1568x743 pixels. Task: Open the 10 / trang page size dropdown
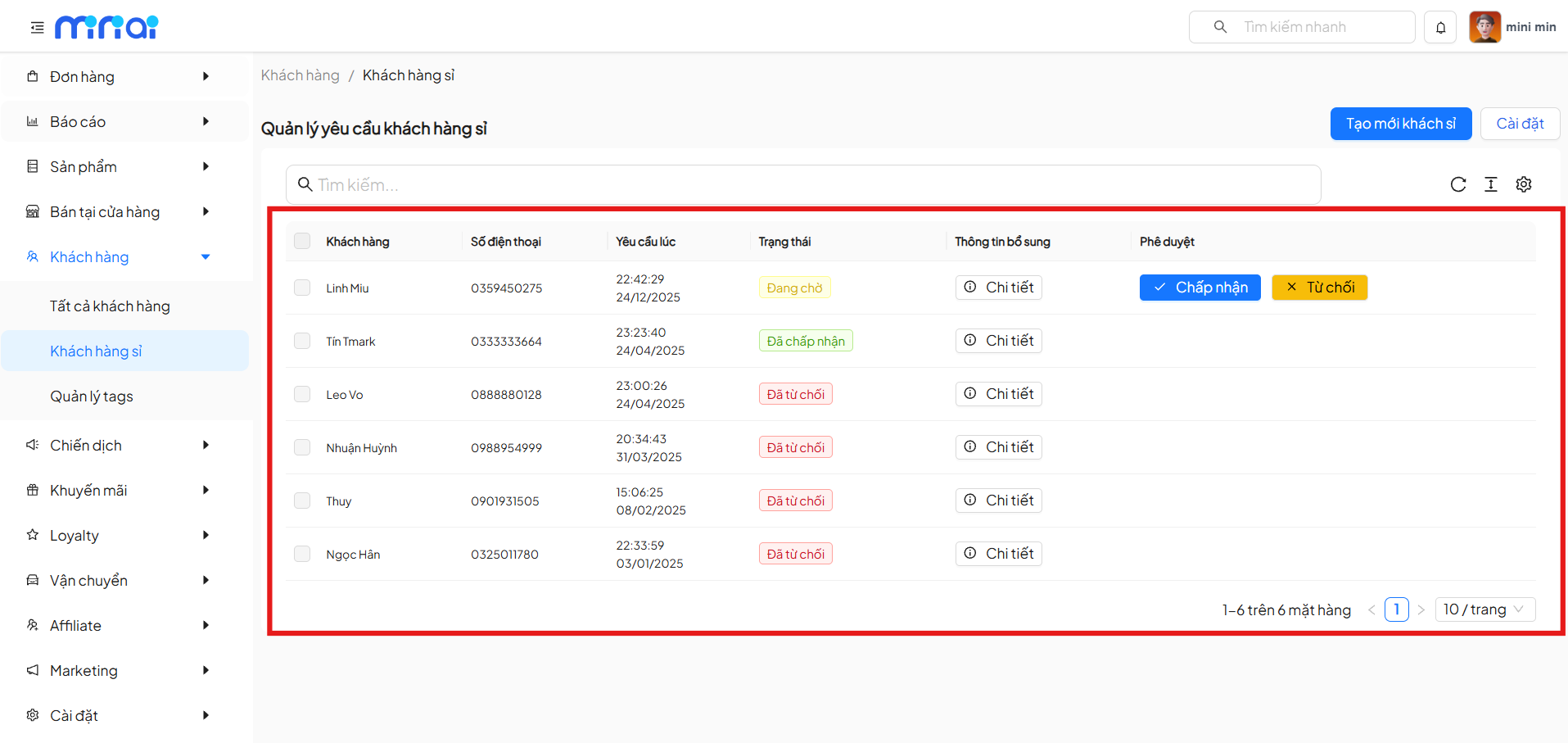(1484, 609)
